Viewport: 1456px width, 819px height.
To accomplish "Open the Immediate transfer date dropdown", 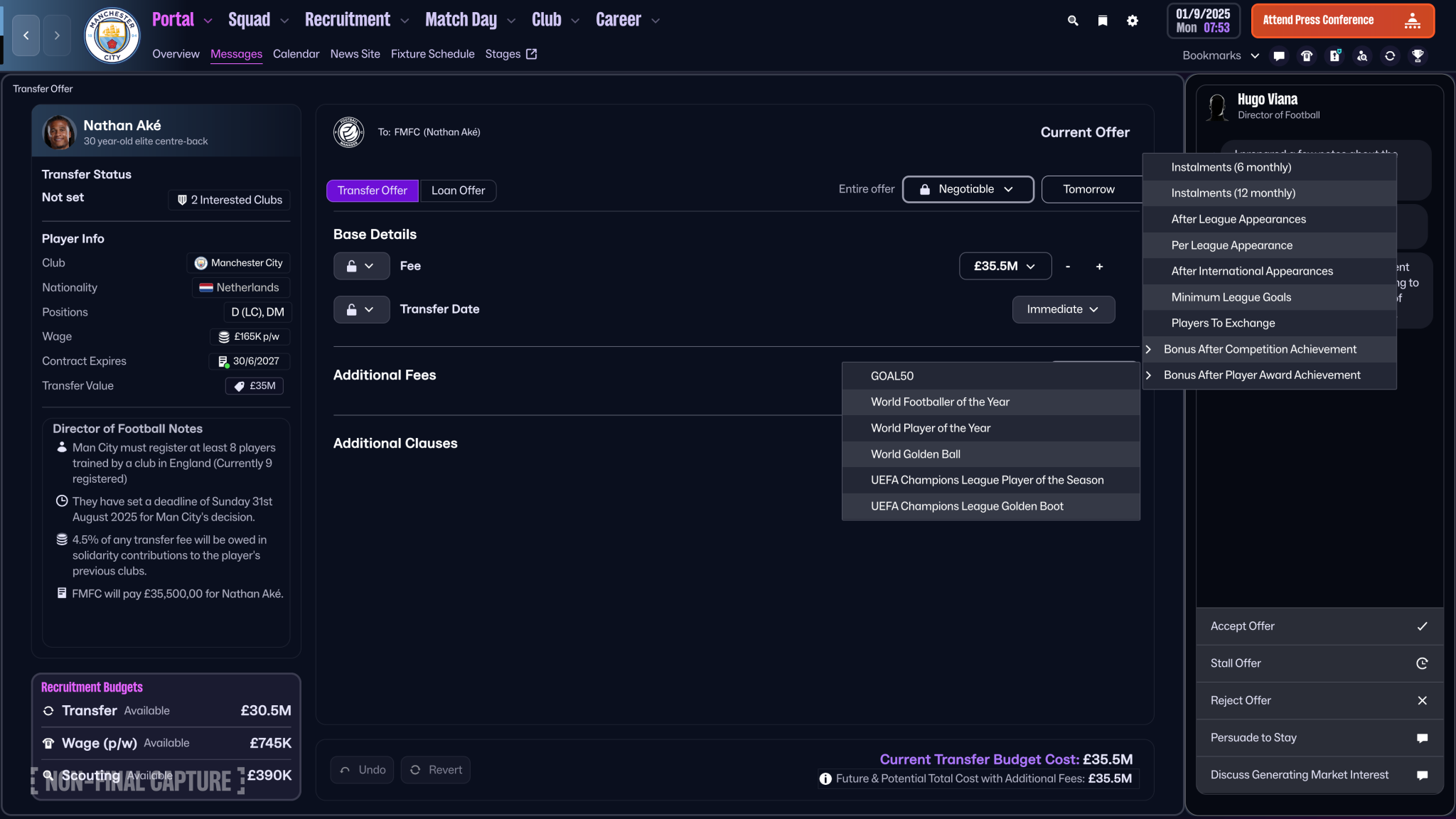I will [1063, 309].
